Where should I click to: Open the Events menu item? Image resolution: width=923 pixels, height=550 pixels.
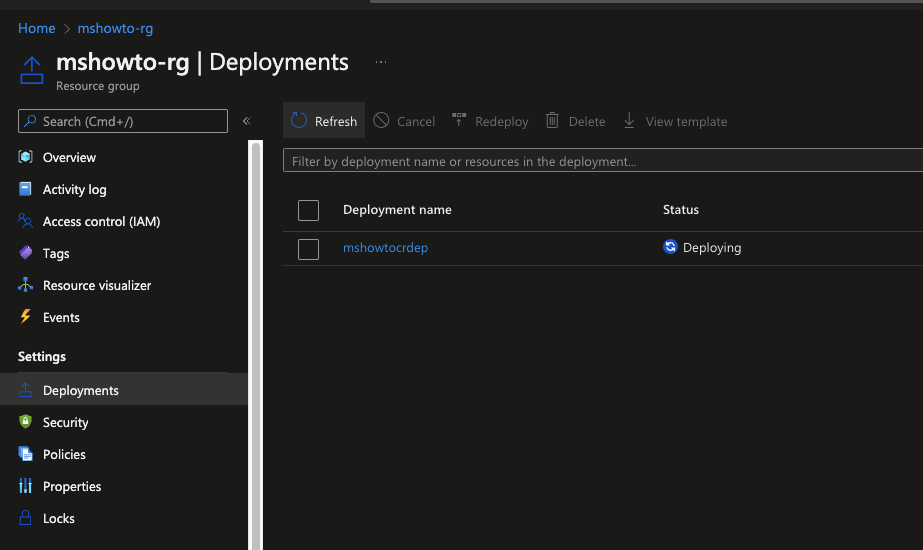61,317
